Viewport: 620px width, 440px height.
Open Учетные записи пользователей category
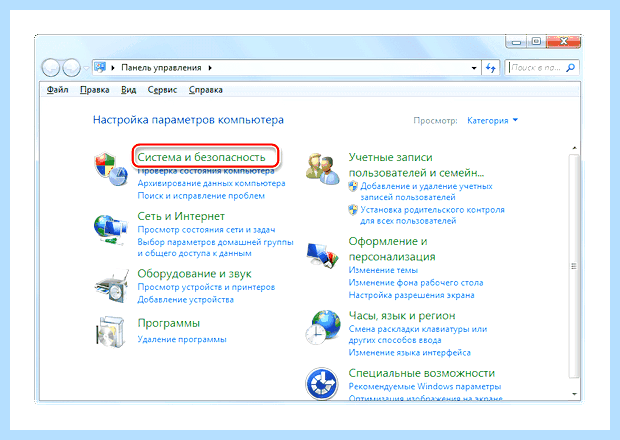tap(416, 165)
